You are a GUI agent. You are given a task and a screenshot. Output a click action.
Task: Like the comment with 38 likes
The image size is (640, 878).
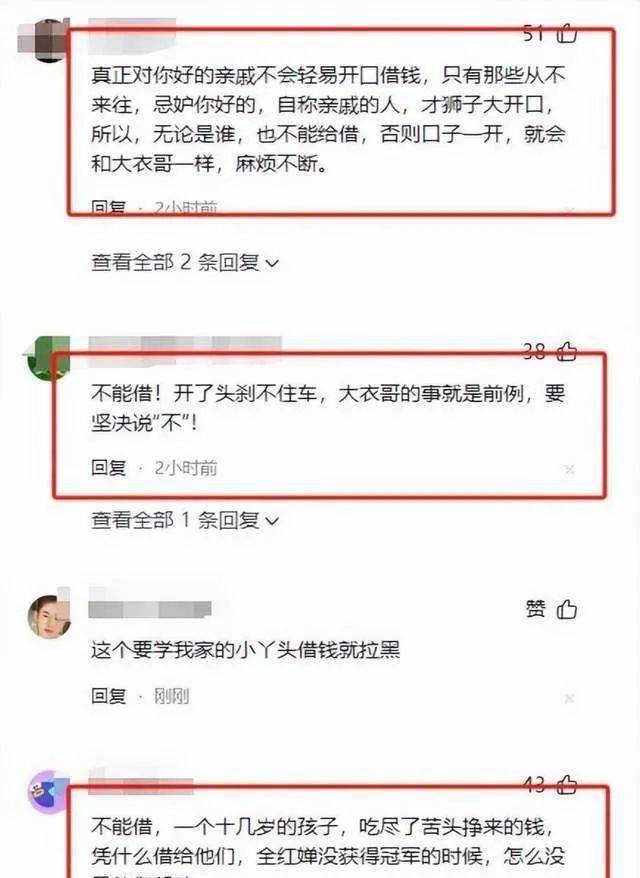[567, 352]
